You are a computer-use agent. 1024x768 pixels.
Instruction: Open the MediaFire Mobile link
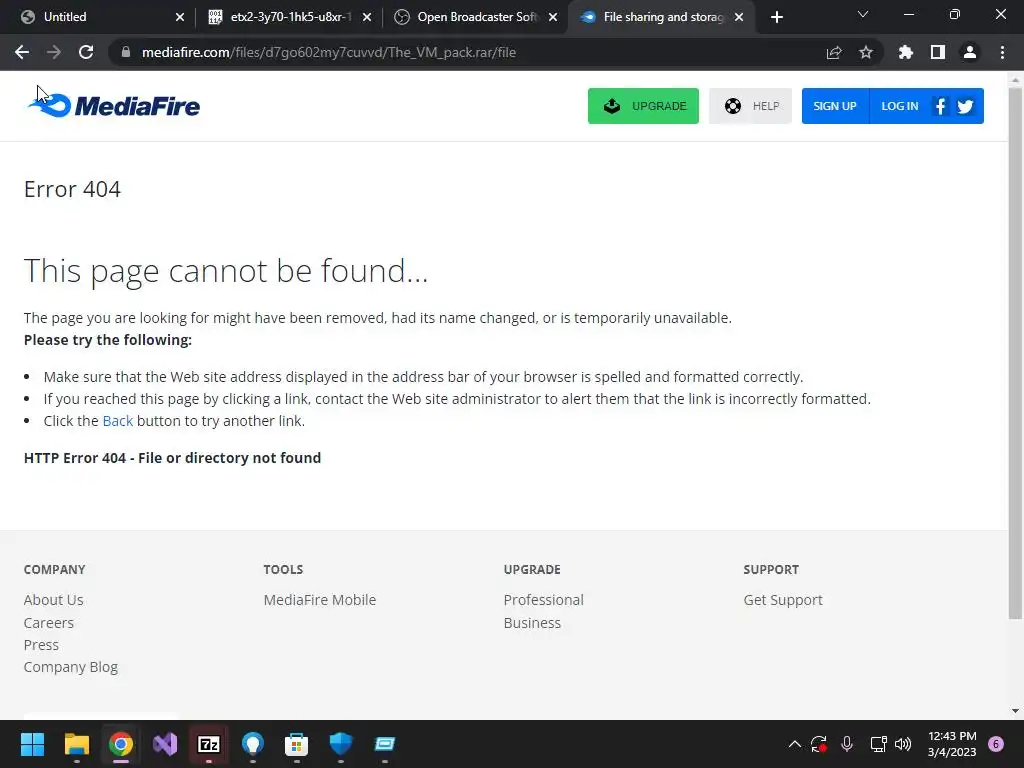click(x=319, y=600)
